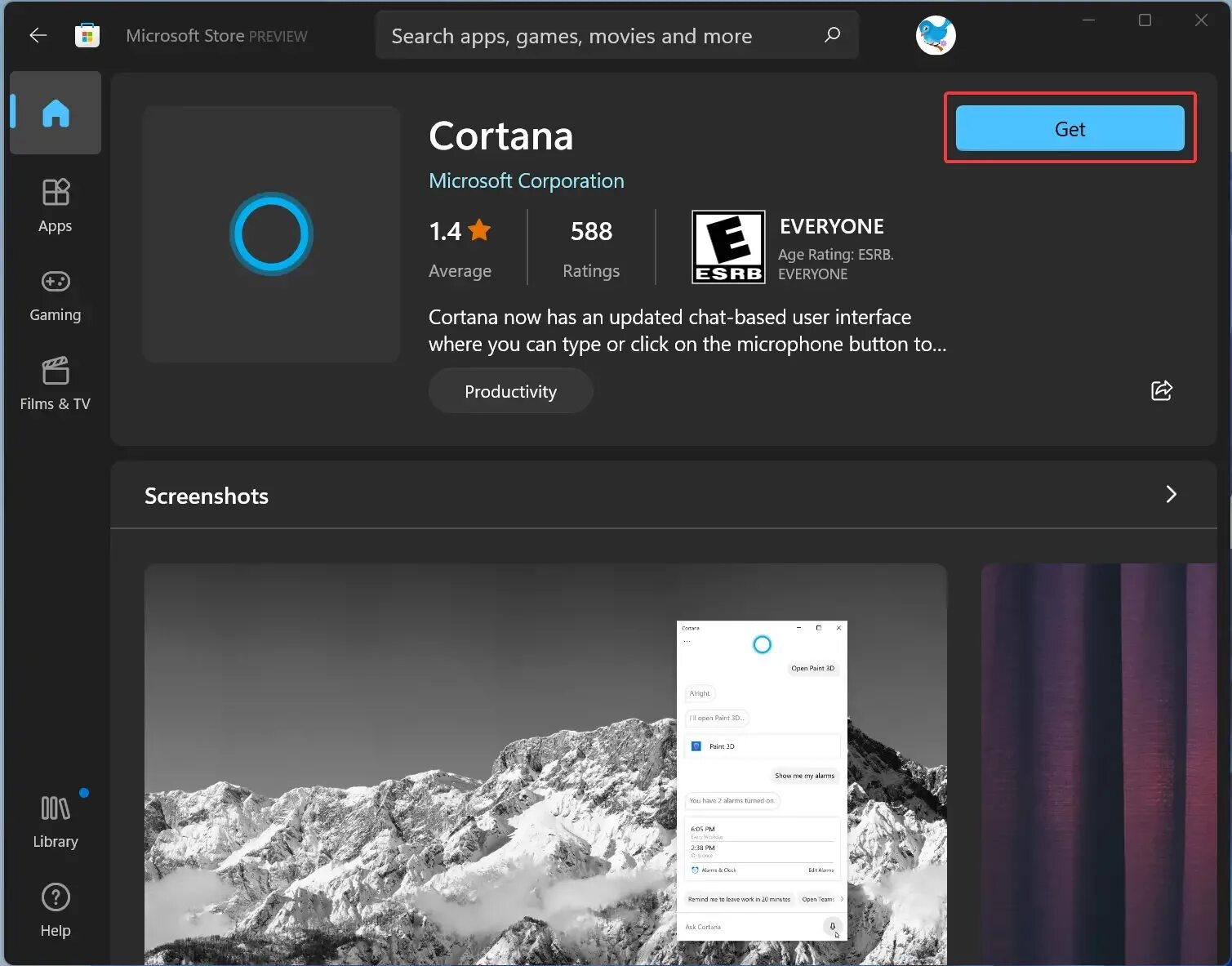Open the second purple screenshot thumbnail
1232x966 pixels.
[1099, 764]
